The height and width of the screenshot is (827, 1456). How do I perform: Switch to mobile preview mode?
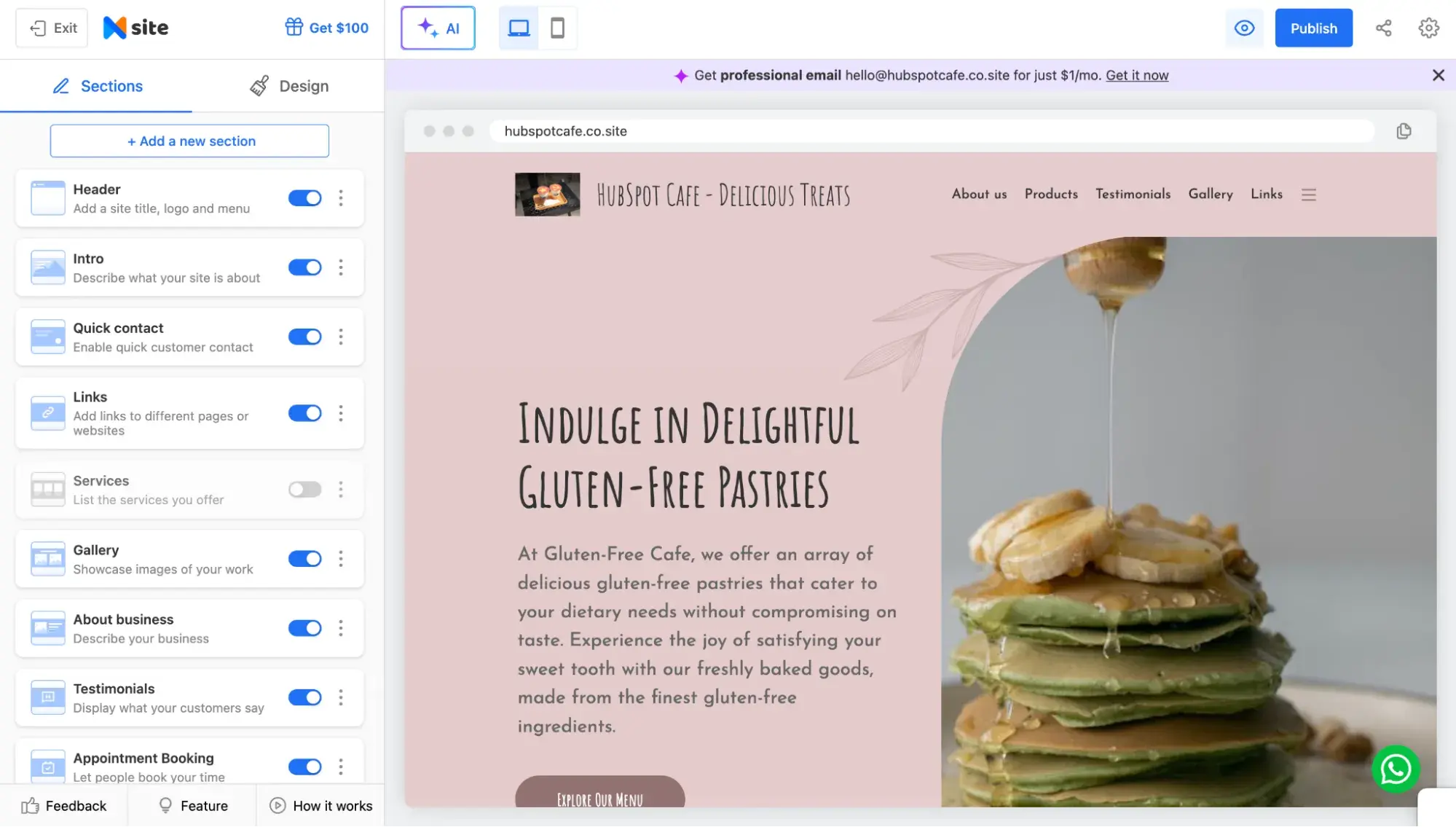tap(558, 28)
